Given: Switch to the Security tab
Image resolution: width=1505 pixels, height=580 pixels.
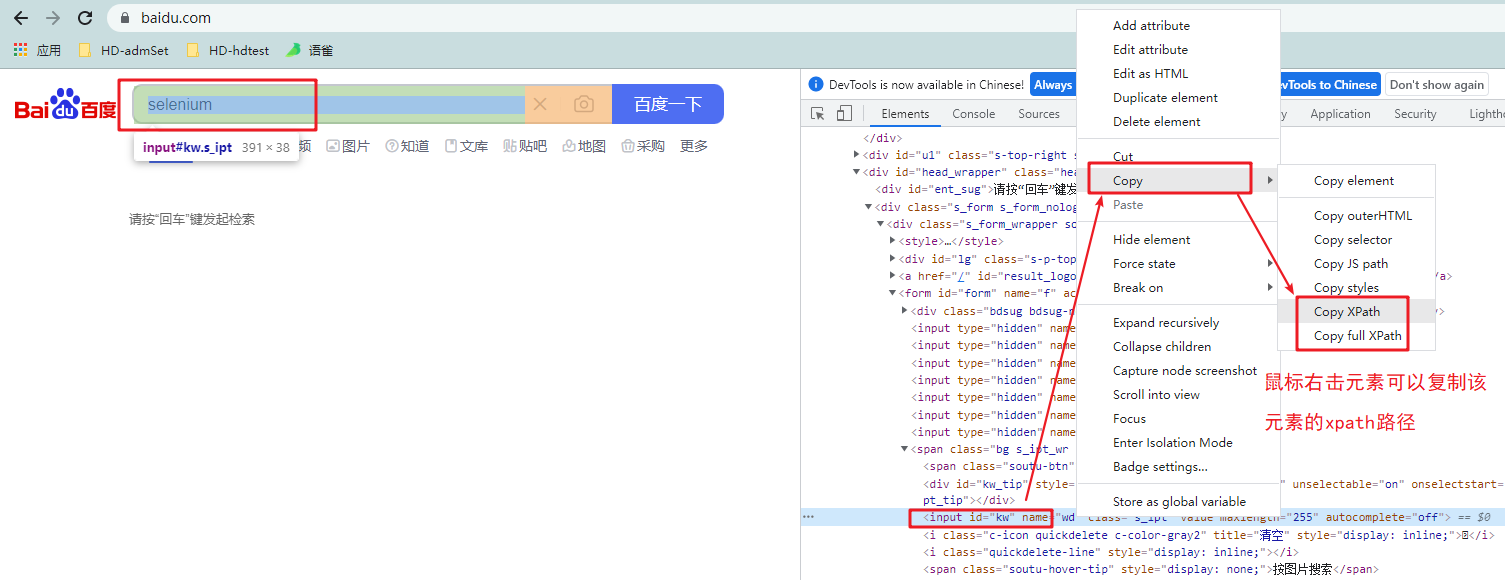Looking at the screenshot, I should pos(1415,114).
